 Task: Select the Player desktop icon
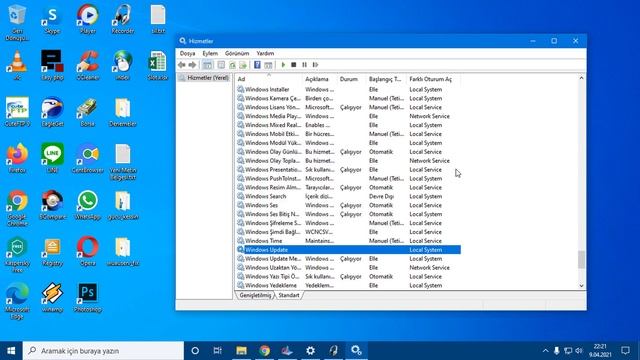pos(88,19)
